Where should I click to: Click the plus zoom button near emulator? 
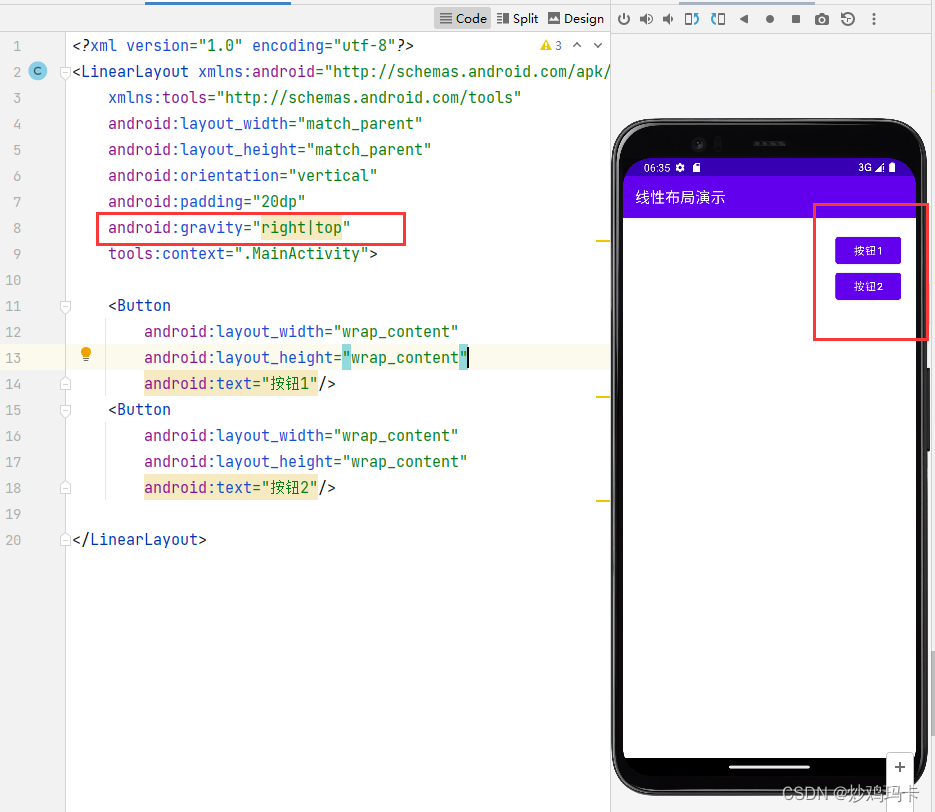click(x=900, y=767)
